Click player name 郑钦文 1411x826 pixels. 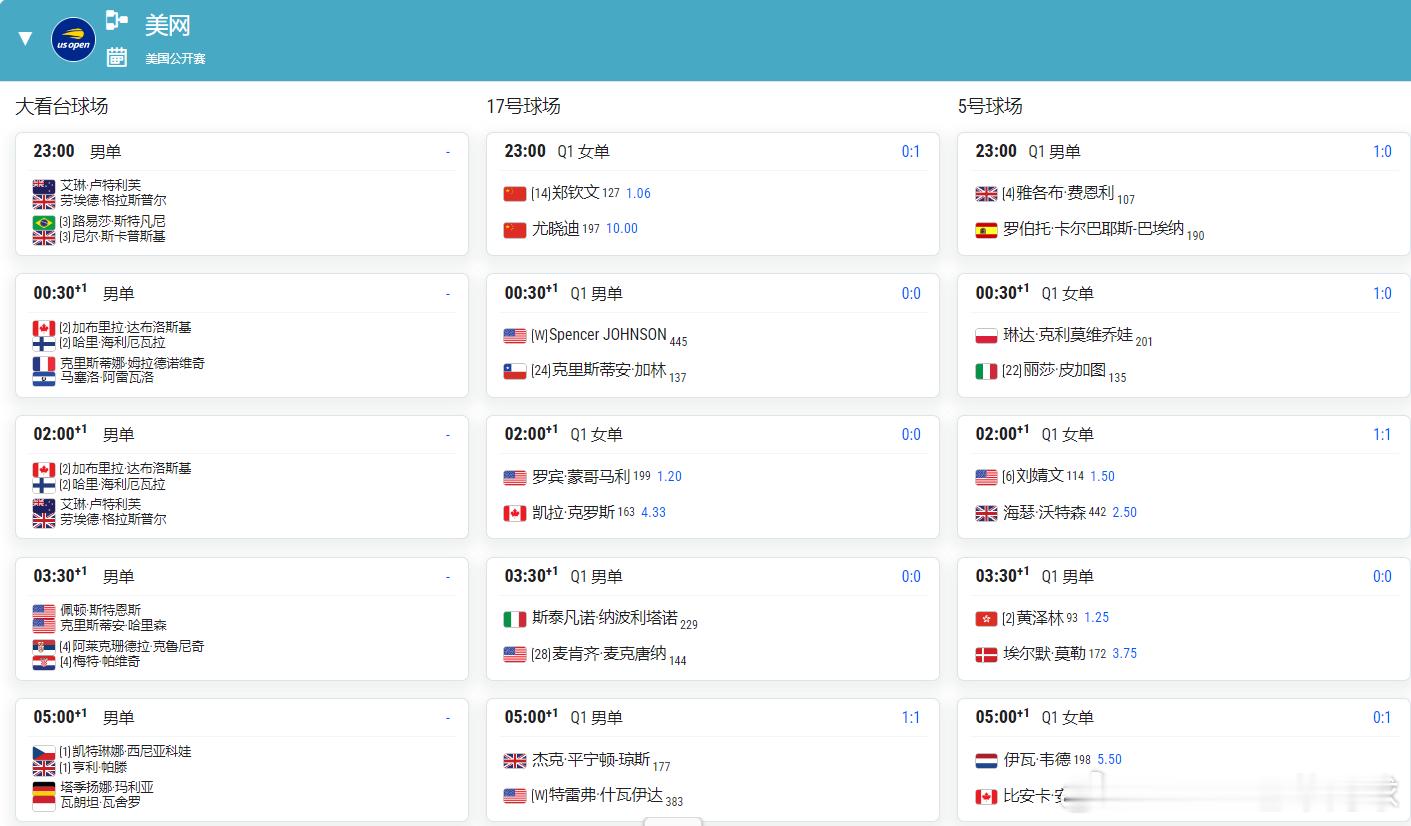pos(576,193)
